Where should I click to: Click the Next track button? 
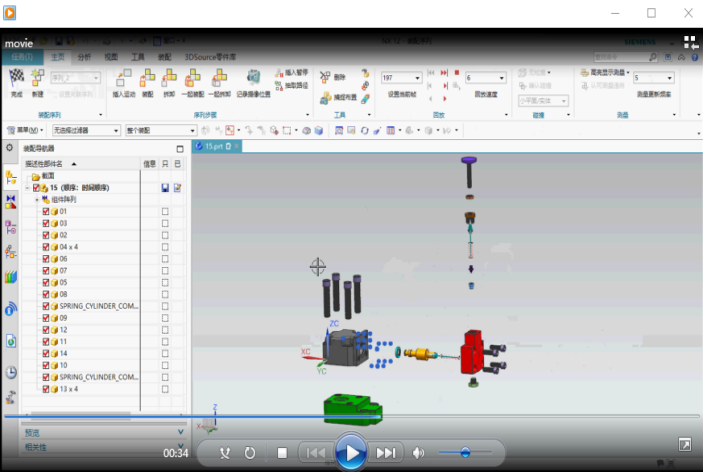[x=385, y=453]
